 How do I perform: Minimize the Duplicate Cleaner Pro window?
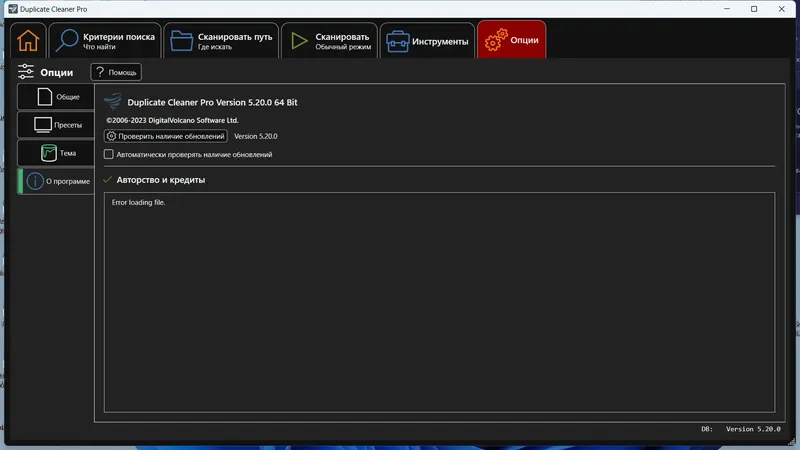pos(727,9)
